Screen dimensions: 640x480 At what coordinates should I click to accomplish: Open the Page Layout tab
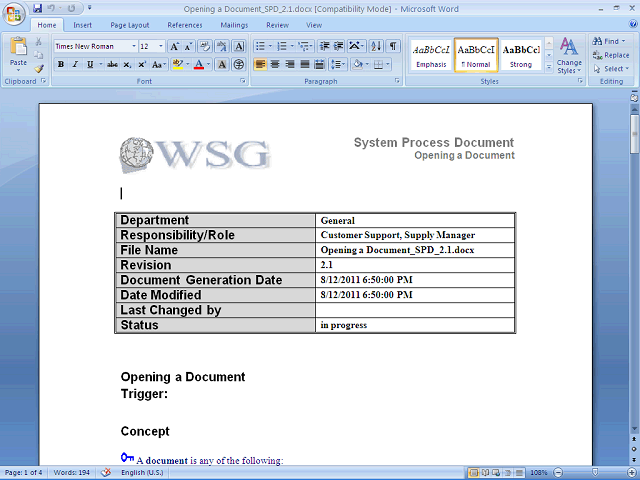pyautogui.click(x=130, y=25)
